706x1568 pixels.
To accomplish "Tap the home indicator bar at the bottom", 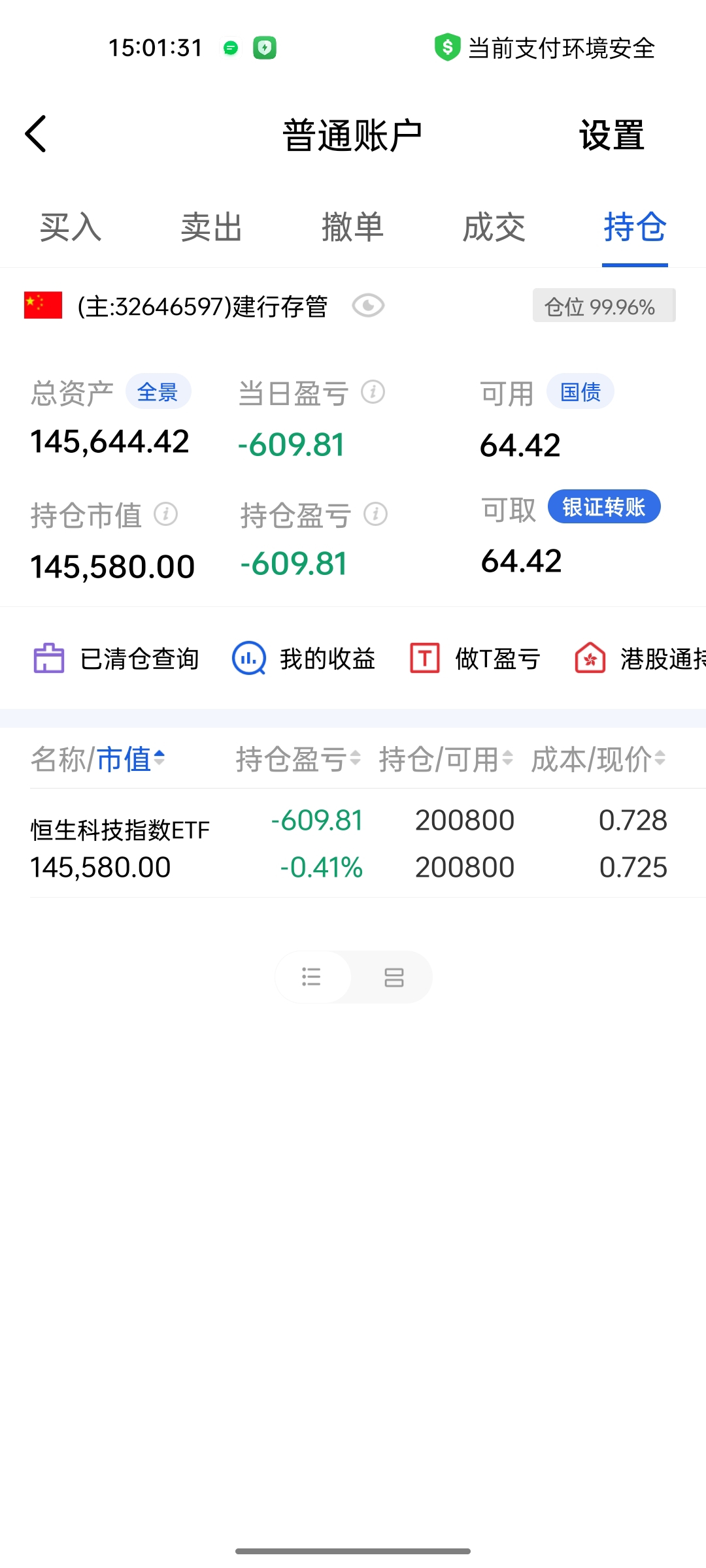I will pyautogui.click(x=353, y=1551).
